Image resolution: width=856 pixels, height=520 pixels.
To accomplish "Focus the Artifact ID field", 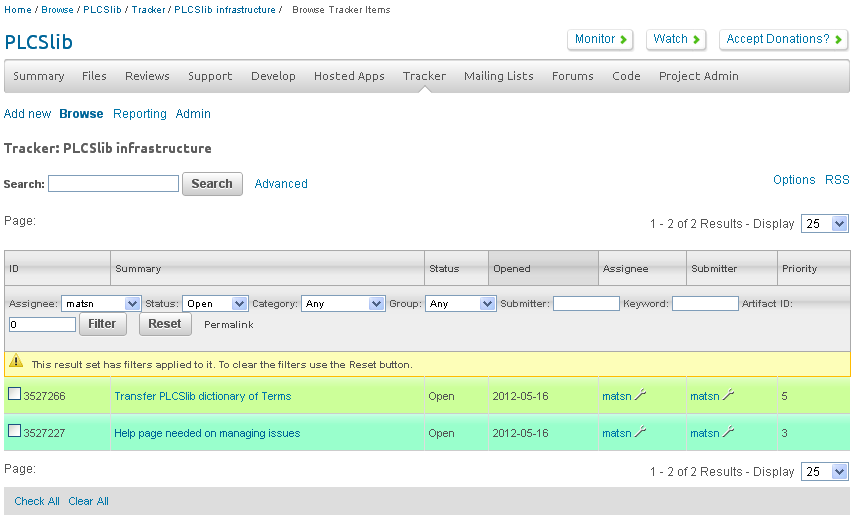I will point(43,324).
